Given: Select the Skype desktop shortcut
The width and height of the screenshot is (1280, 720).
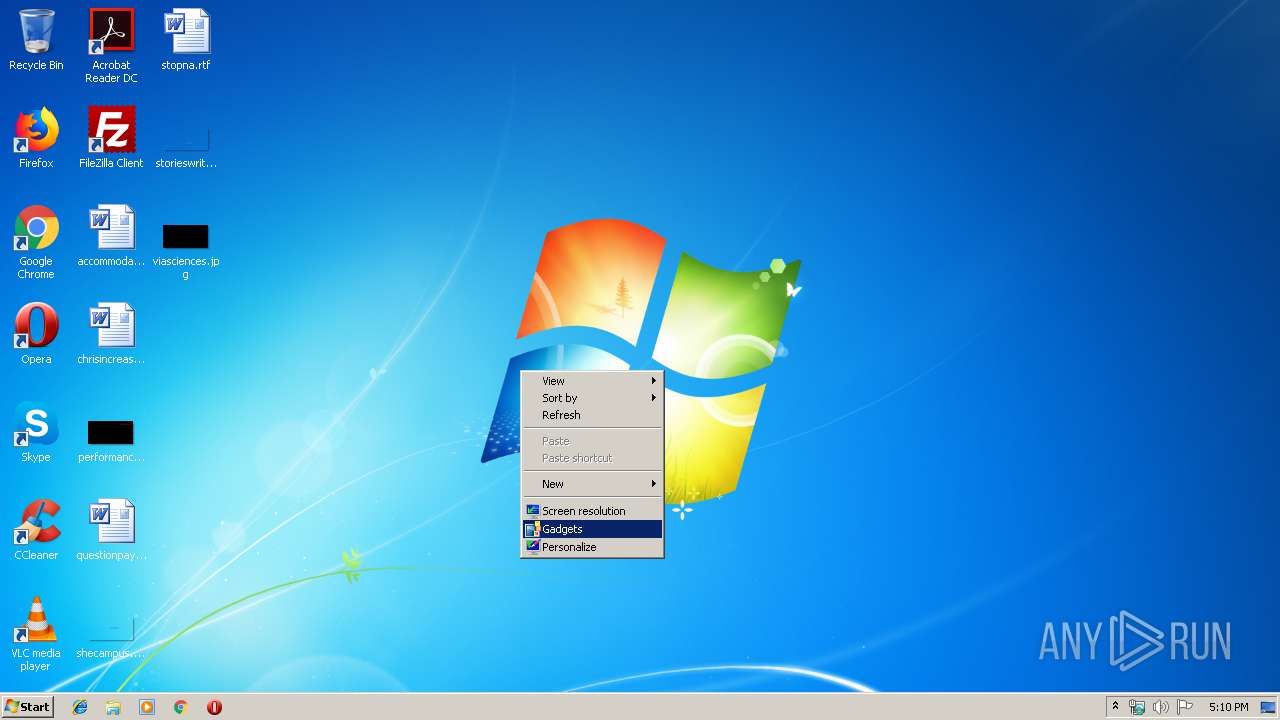Looking at the screenshot, I should pyautogui.click(x=36, y=432).
